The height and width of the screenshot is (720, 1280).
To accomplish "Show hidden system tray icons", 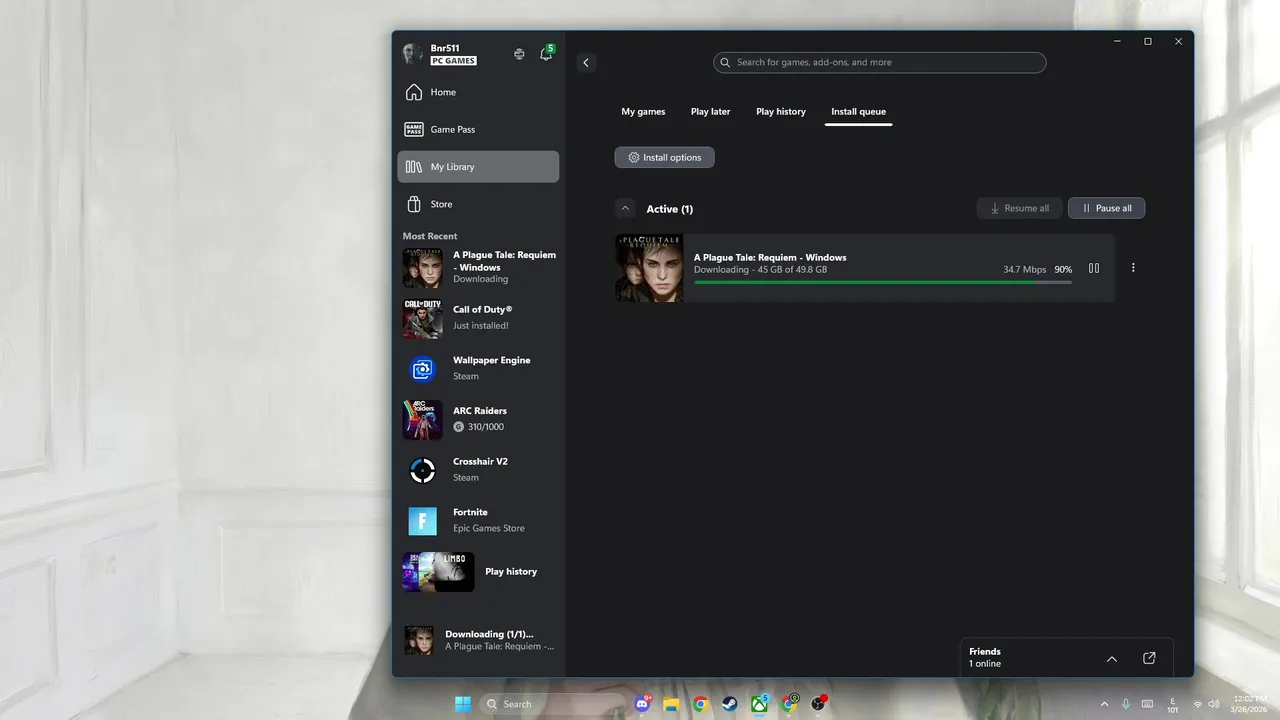I will pos(1104,704).
